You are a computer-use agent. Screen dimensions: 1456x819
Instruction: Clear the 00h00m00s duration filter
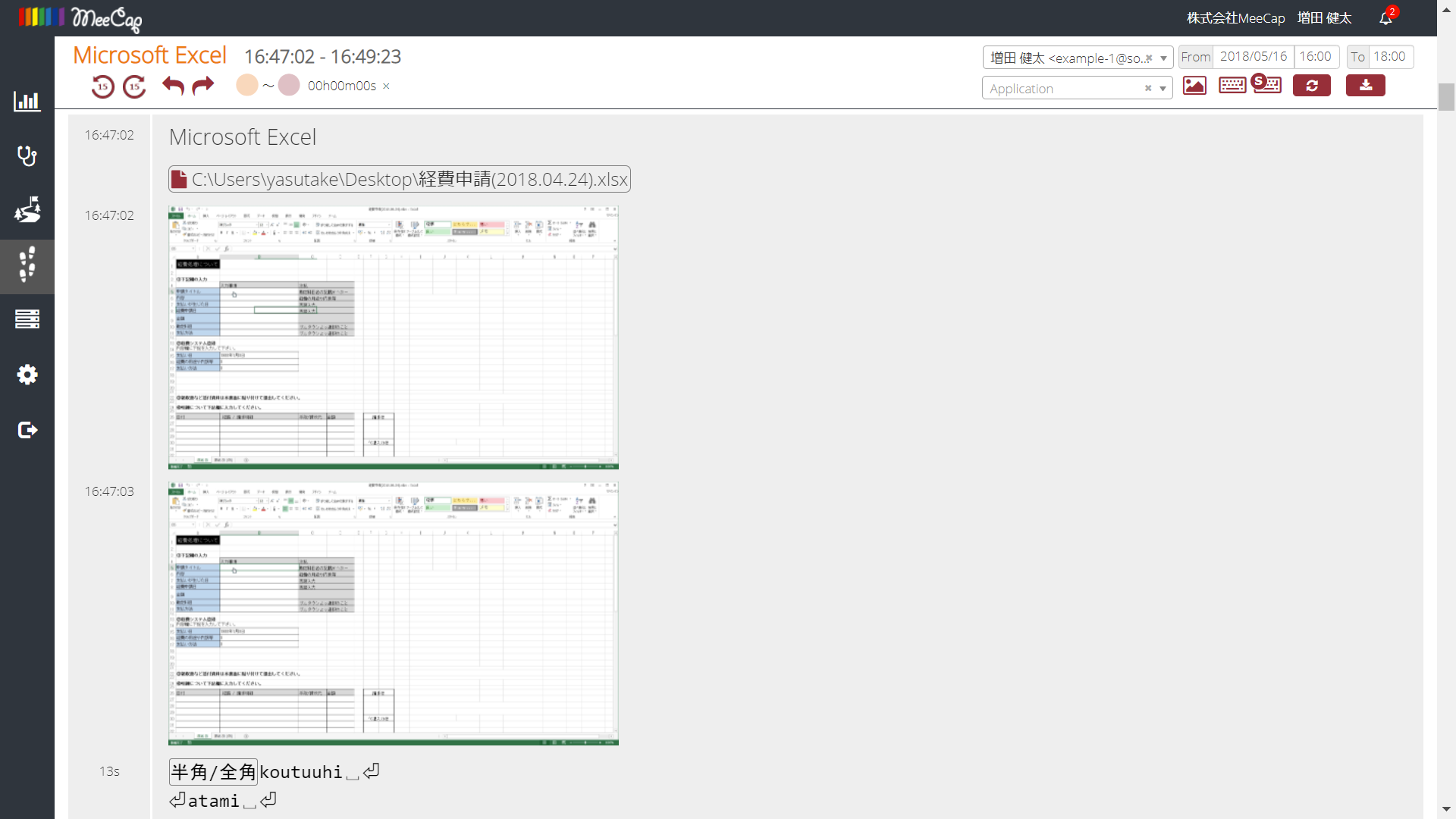[x=386, y=86]
